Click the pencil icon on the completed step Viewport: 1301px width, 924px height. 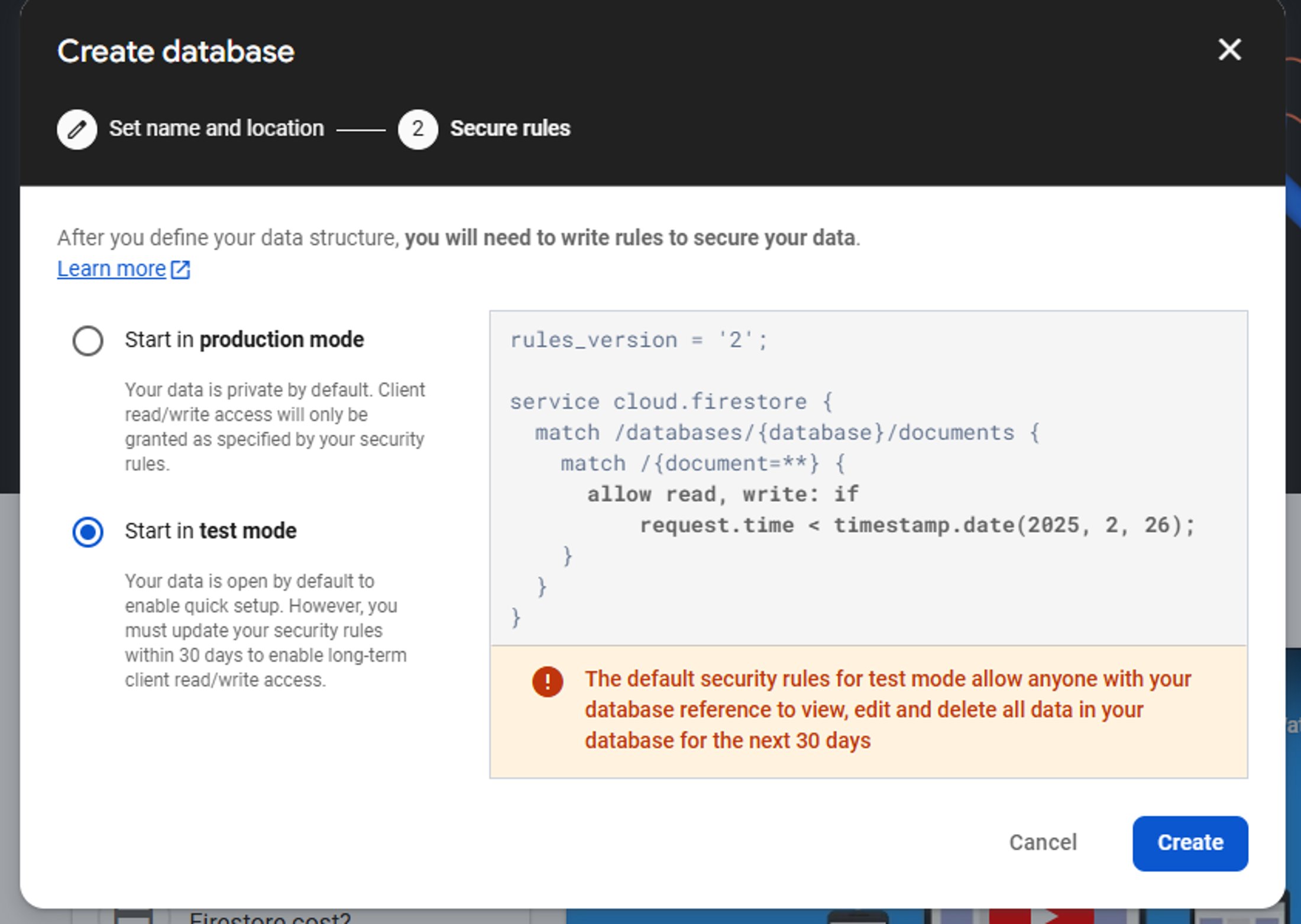(x=77, y=128)
